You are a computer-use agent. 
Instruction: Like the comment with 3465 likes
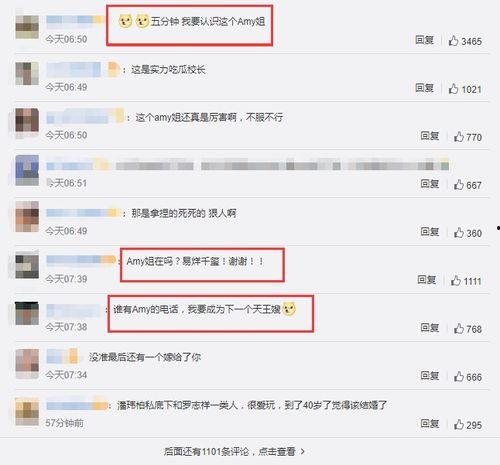click(453, 41)
